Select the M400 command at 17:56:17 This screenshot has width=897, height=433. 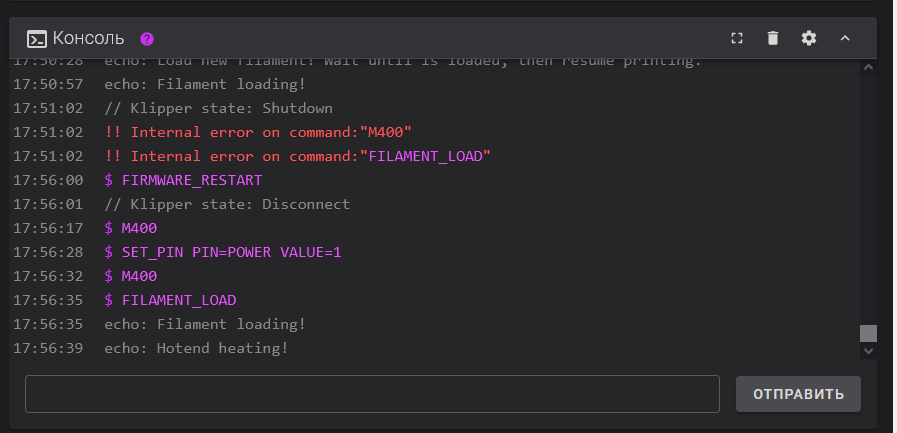tap(131, 228)
